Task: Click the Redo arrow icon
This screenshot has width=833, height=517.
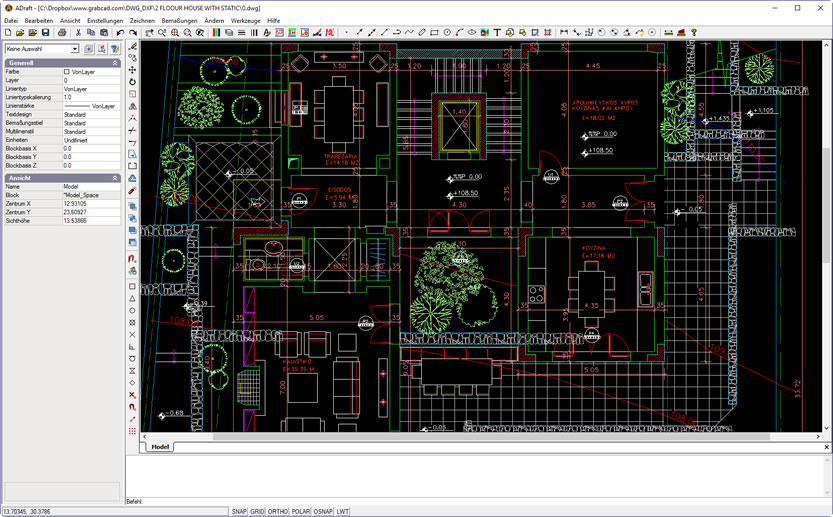Action: click(133, 33)
